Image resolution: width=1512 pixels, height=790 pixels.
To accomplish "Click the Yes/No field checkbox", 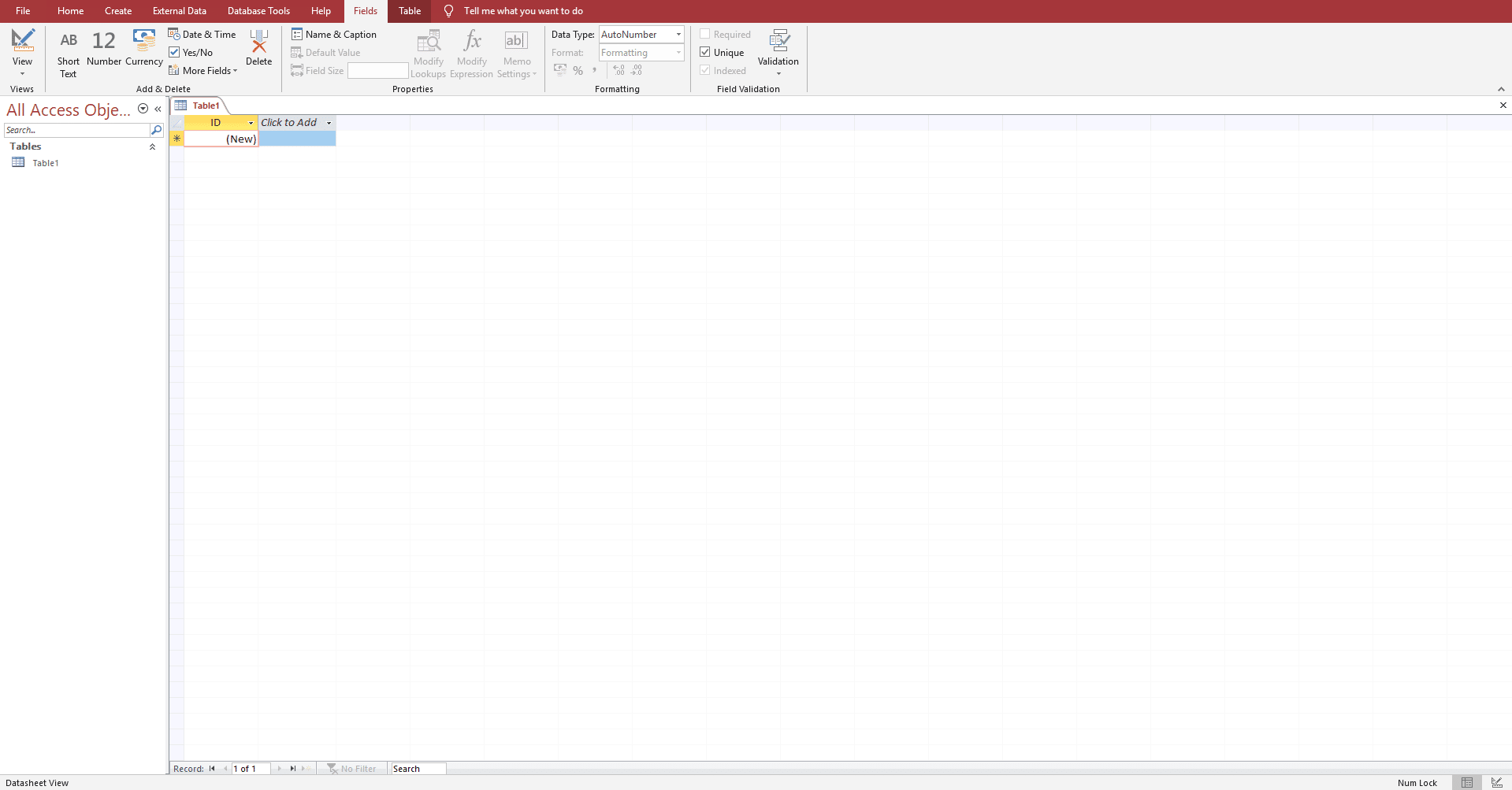I will [175, 53].
